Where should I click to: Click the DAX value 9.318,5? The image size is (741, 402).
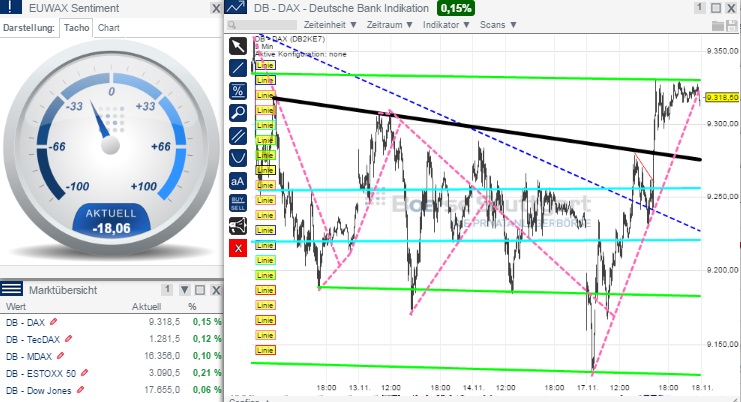click(x=164, y=322)
